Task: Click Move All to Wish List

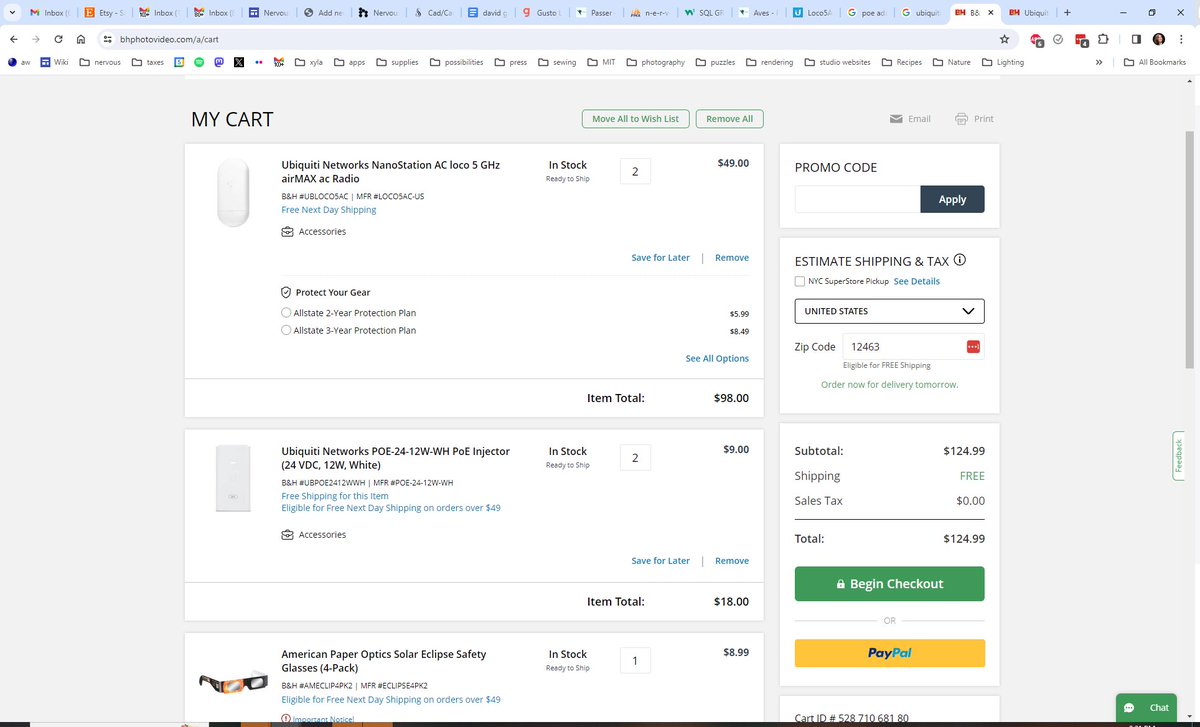Action: pyautogui.click(x=635, y=119)
